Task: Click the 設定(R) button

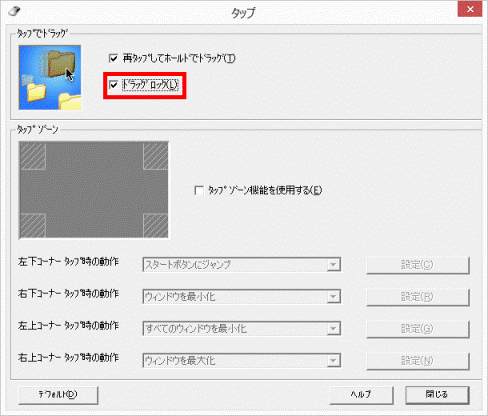Action: coord(418,297)
